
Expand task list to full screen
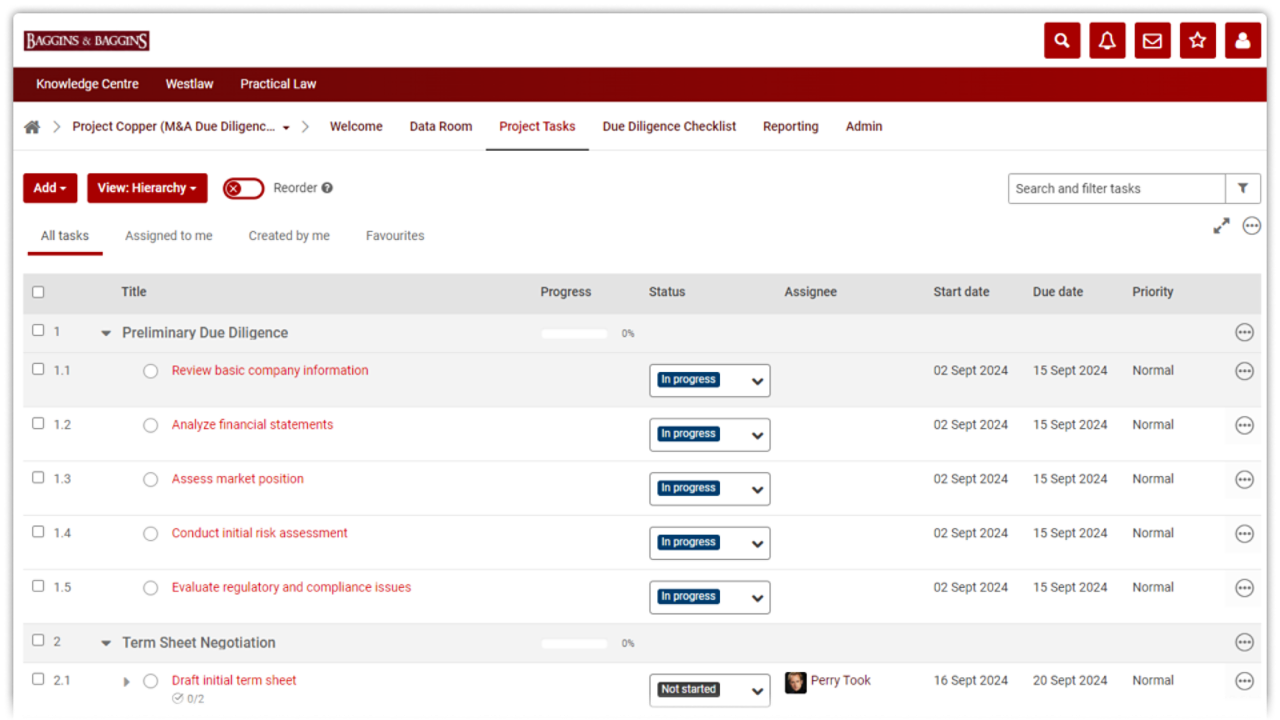1221,227
